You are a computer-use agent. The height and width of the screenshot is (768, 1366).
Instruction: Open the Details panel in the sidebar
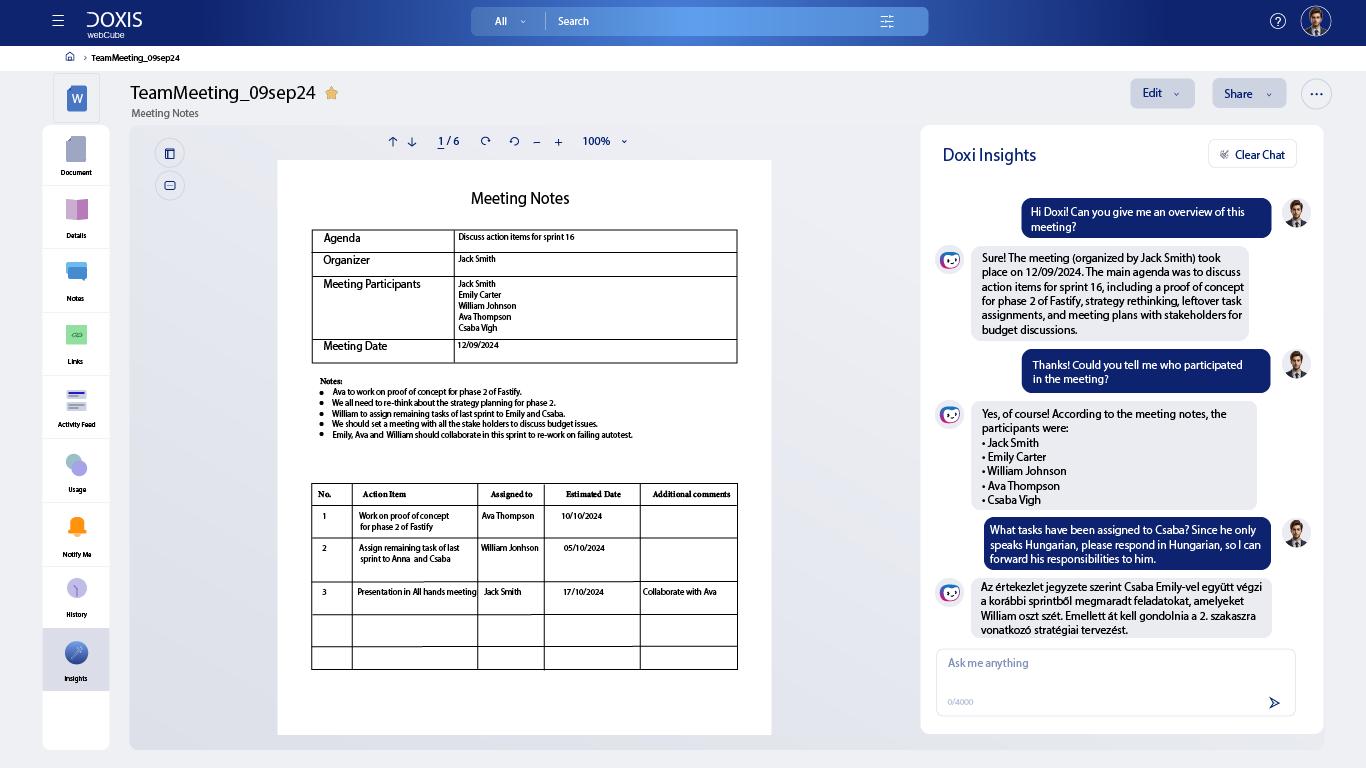(x=76, y=217)
